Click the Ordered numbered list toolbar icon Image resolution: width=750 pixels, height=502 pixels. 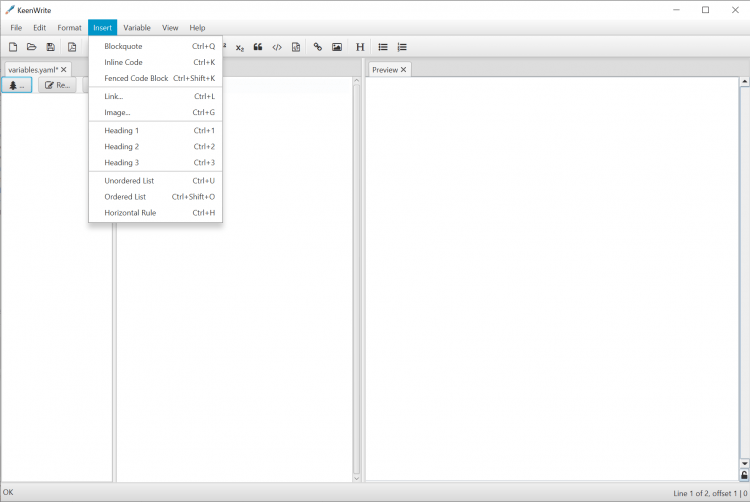(x=402, y=47)
